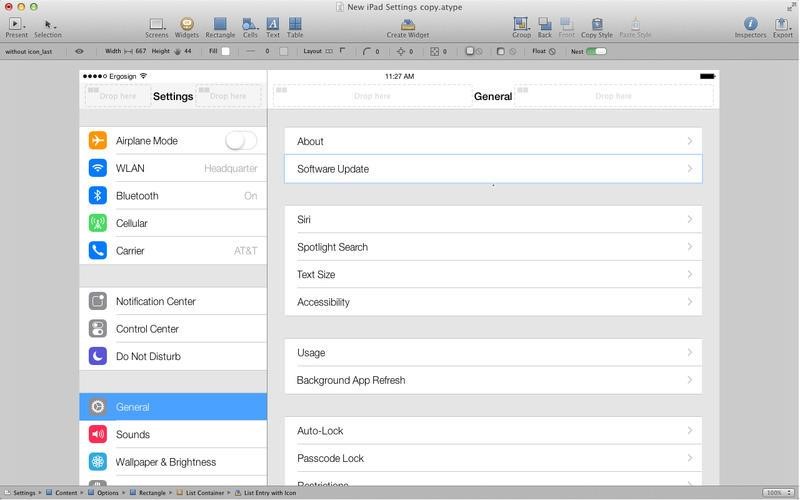Viewport: 800px width, 500px height.
Task: Click the Copy Style button
Action: click(x=597, y=23)
